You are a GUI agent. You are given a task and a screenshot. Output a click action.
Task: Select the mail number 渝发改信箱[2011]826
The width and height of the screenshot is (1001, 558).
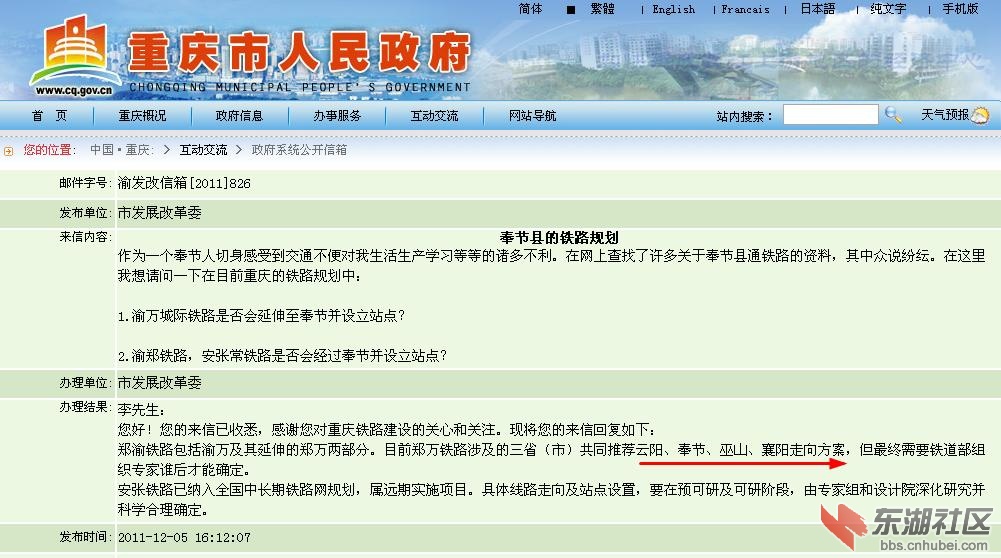coord(184,184)
